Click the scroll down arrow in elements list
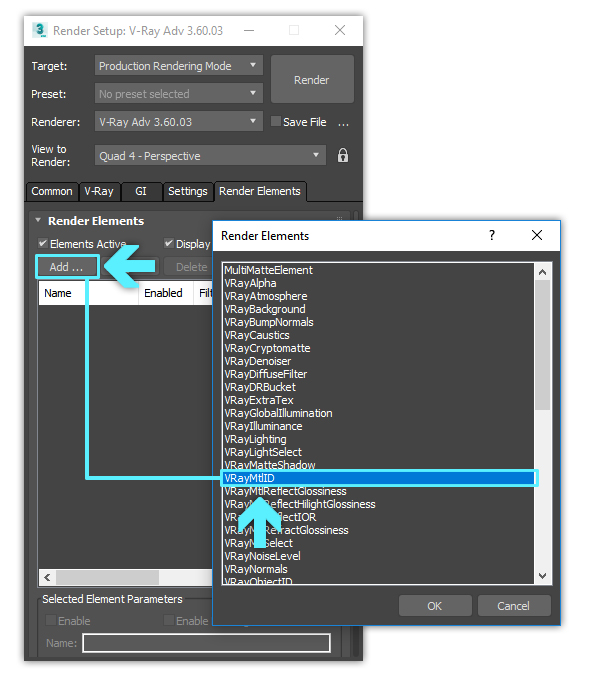Image resolution: width=589 pixels, height=685 pixels. tap(543, 576)
